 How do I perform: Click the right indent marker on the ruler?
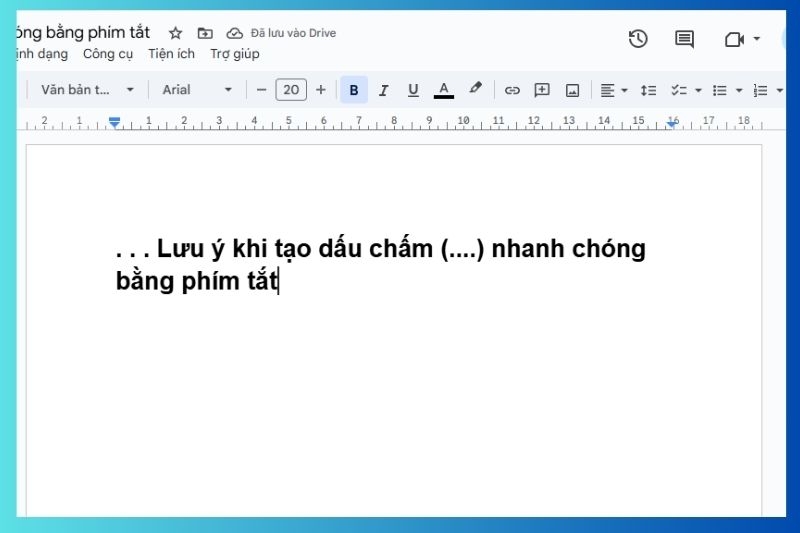coord(672,123)
